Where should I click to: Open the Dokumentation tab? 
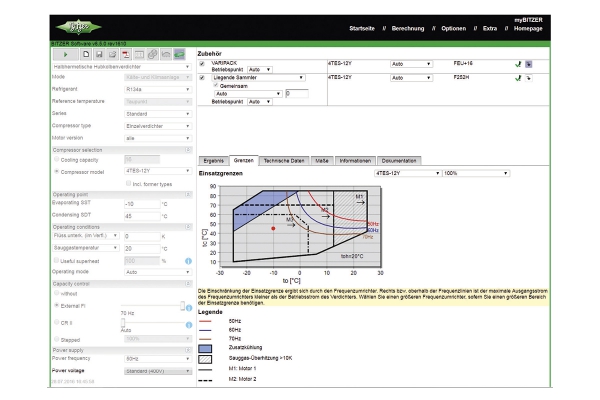click(x=399, y=161)
